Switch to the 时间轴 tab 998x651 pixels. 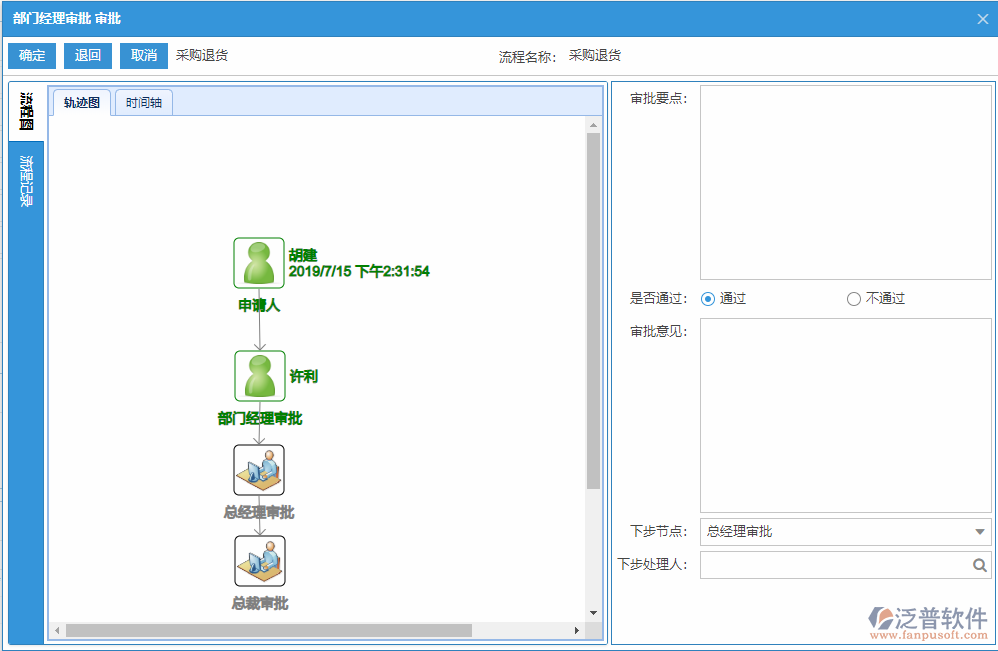pos(142,102)
